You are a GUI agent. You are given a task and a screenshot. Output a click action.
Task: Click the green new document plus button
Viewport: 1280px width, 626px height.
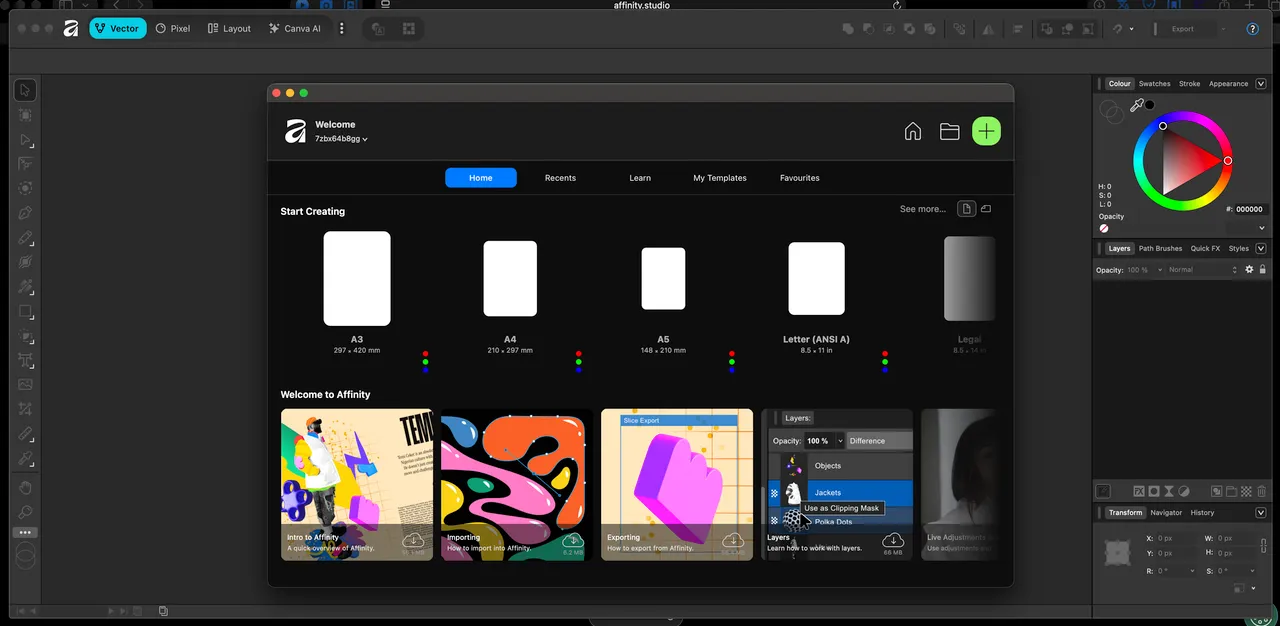[x=986, y=131]
